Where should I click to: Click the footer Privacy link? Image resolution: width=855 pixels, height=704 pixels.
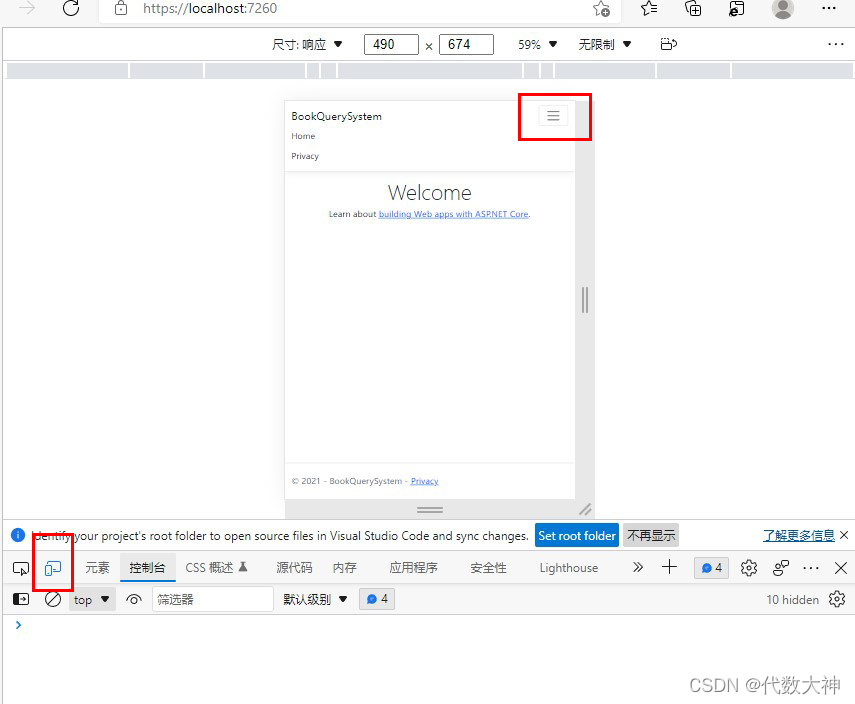tap(424, 481)
